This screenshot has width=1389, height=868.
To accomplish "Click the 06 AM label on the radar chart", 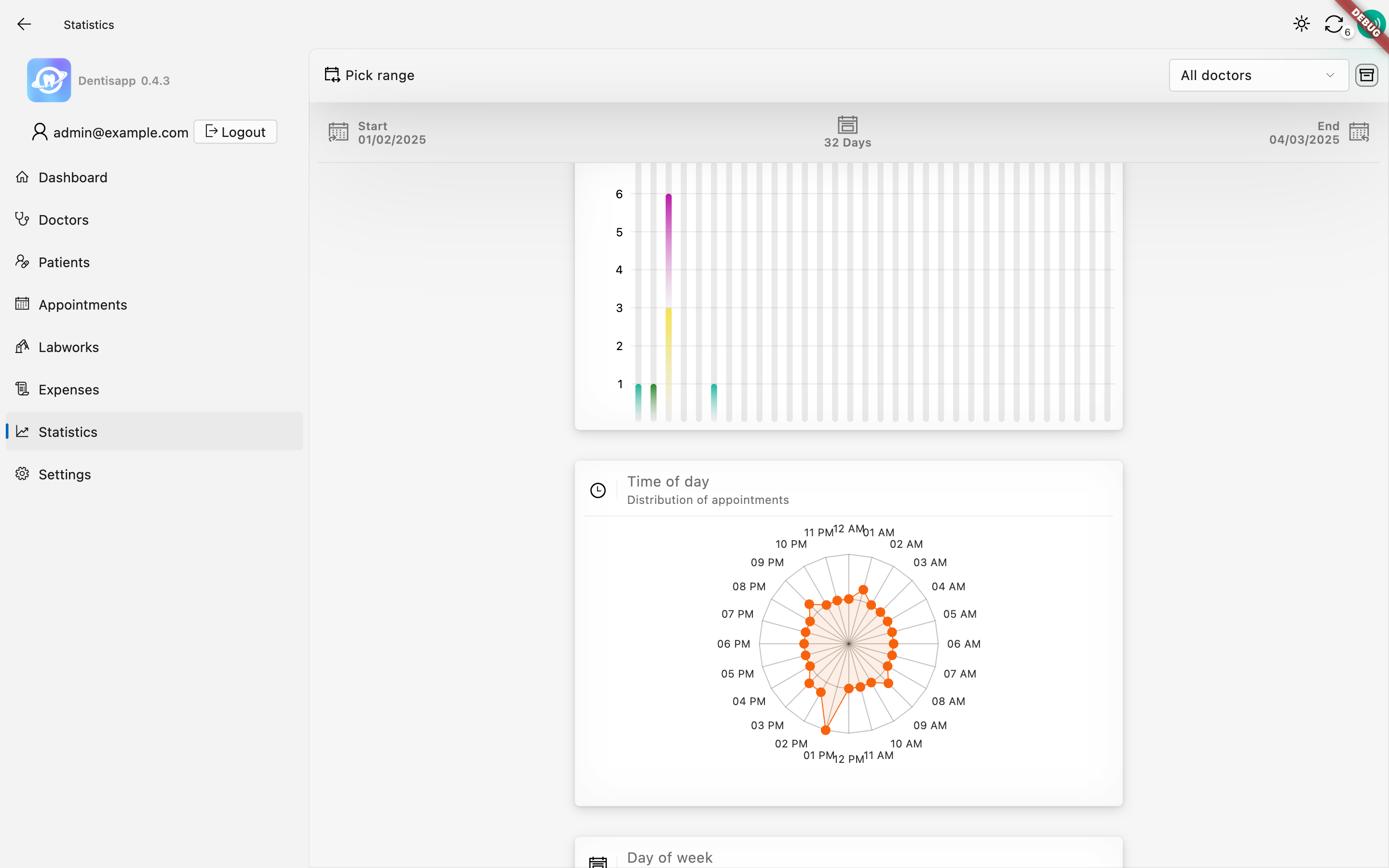I will click(964, 644).
